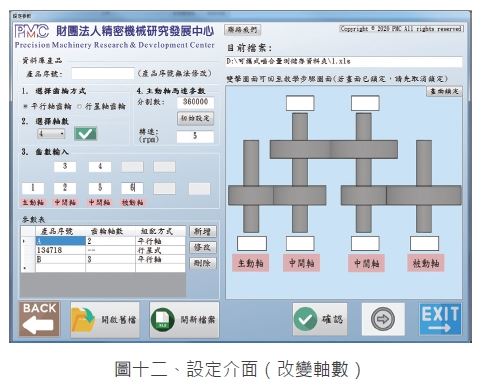
Task: Click the blue EXIT icon
Action: (x=440, y=319)
